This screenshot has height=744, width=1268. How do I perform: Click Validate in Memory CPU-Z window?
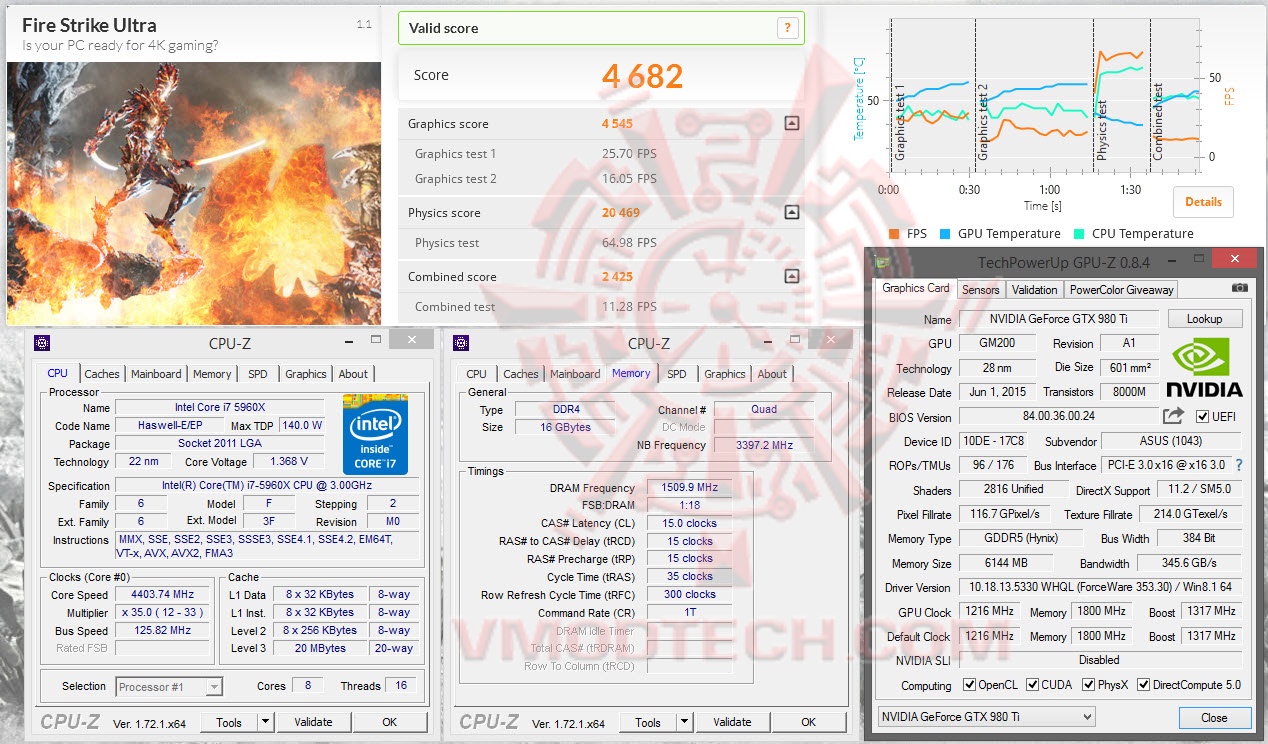(732, 722)
